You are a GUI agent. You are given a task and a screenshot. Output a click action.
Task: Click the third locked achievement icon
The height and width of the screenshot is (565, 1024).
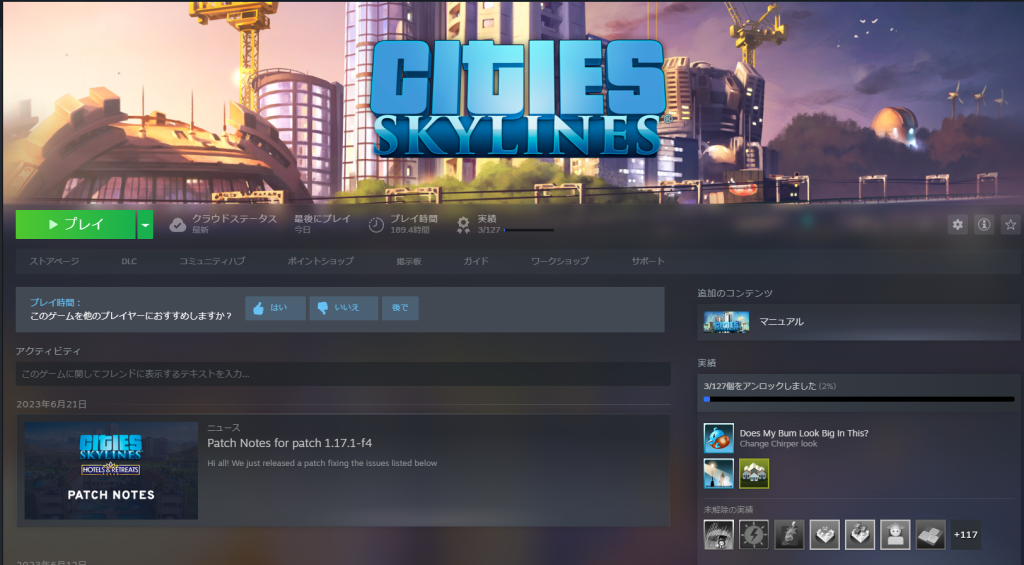pyautogui.click(x=789, y=534)
